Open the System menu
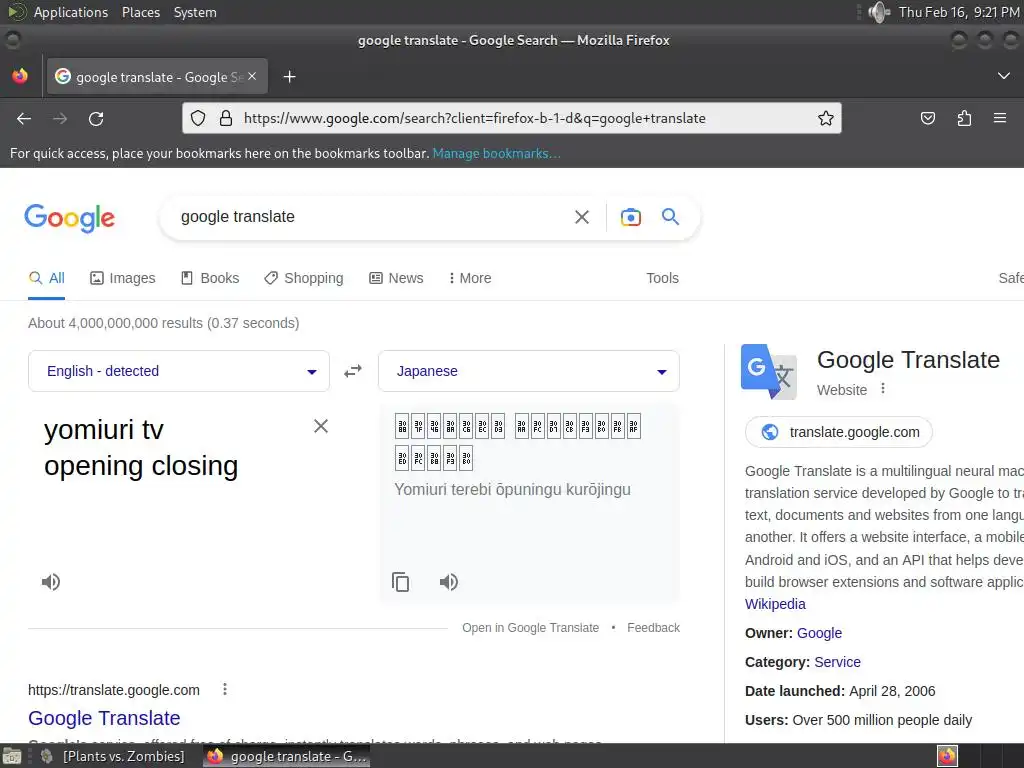This screenshot has width=1024, height=768. [195, 12]
